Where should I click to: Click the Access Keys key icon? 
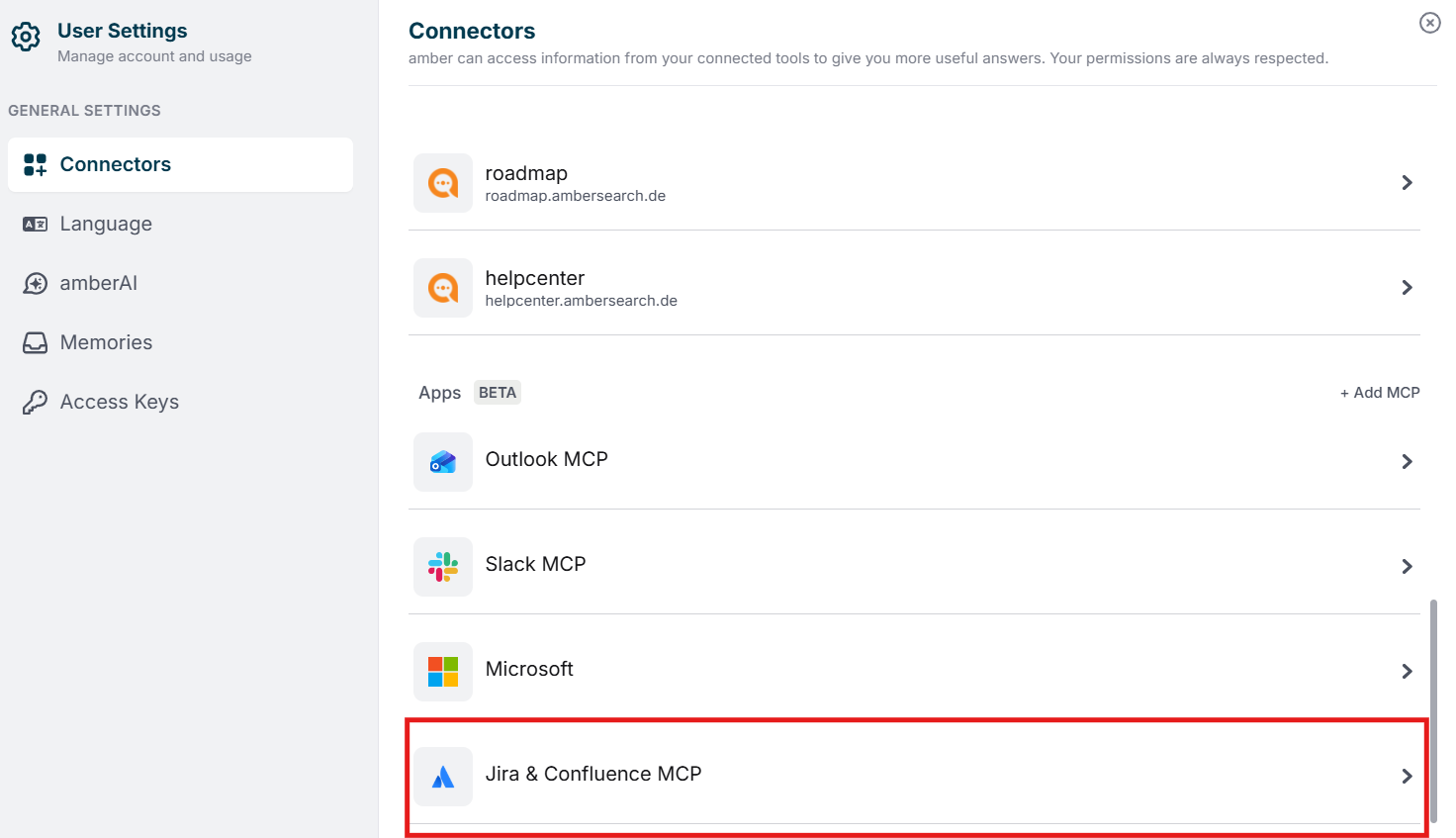pos(35,403)
